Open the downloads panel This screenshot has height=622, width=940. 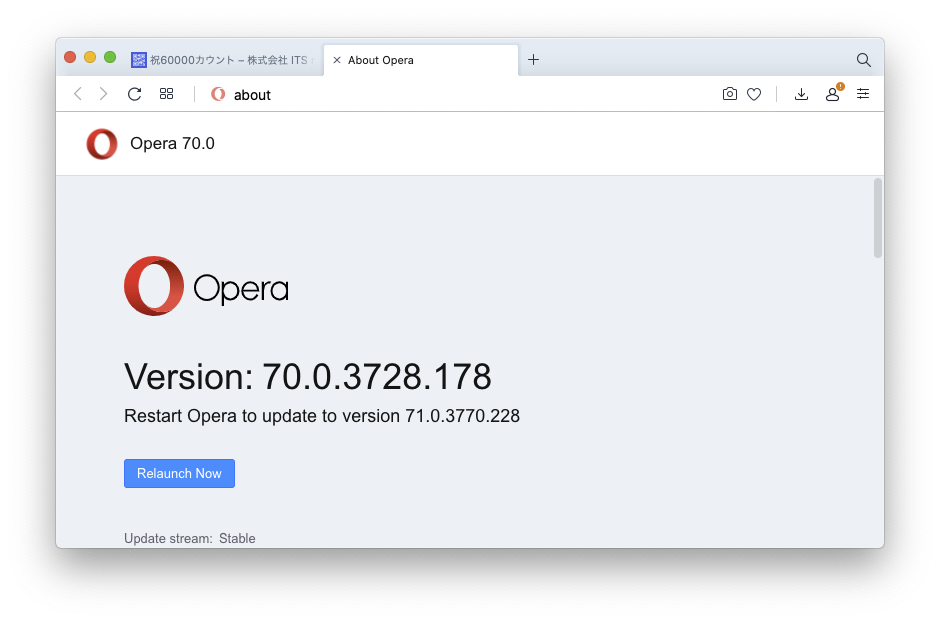coord(801,94)
